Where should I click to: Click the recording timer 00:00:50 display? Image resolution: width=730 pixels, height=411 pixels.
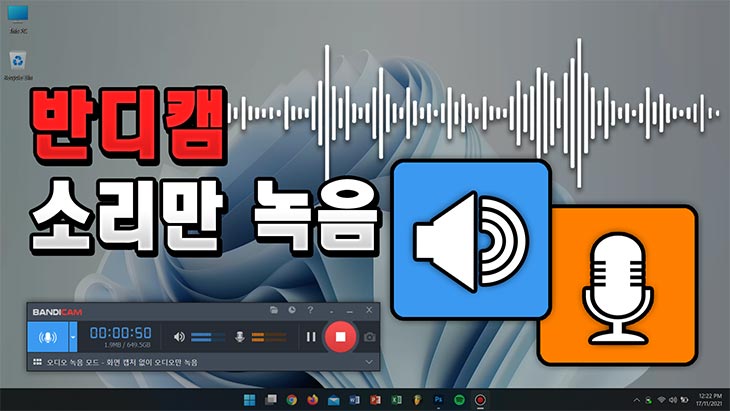[x=120, y=333]
